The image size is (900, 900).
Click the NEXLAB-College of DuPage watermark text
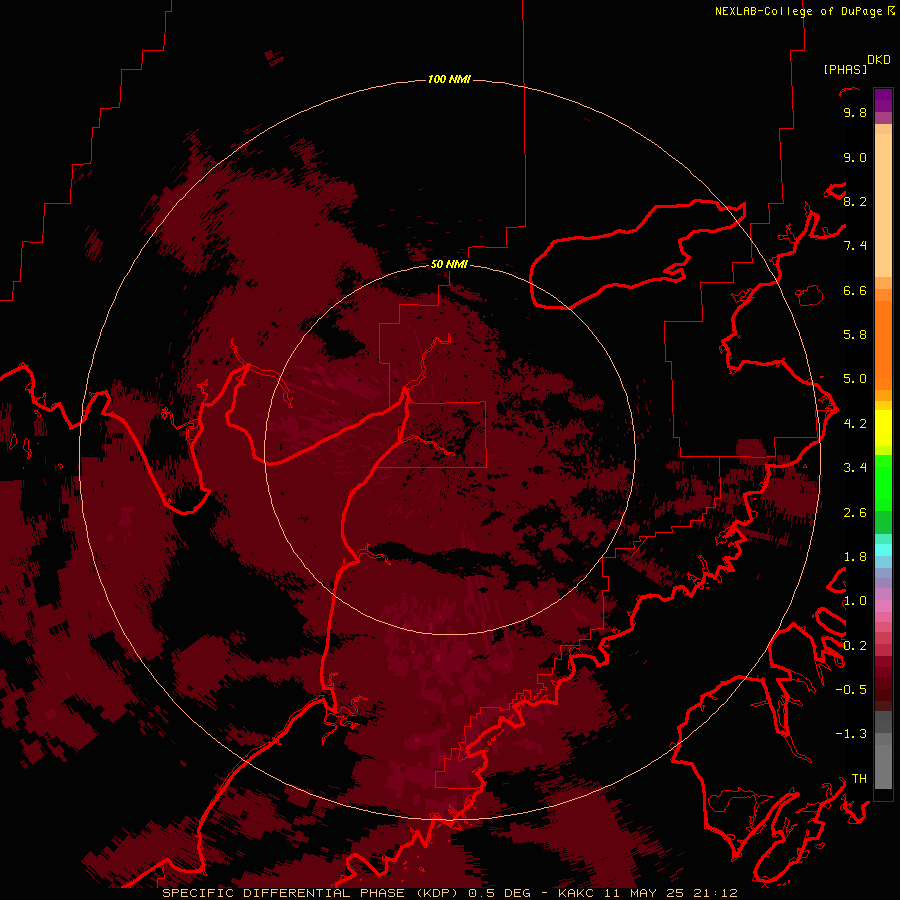click(799, 11)
